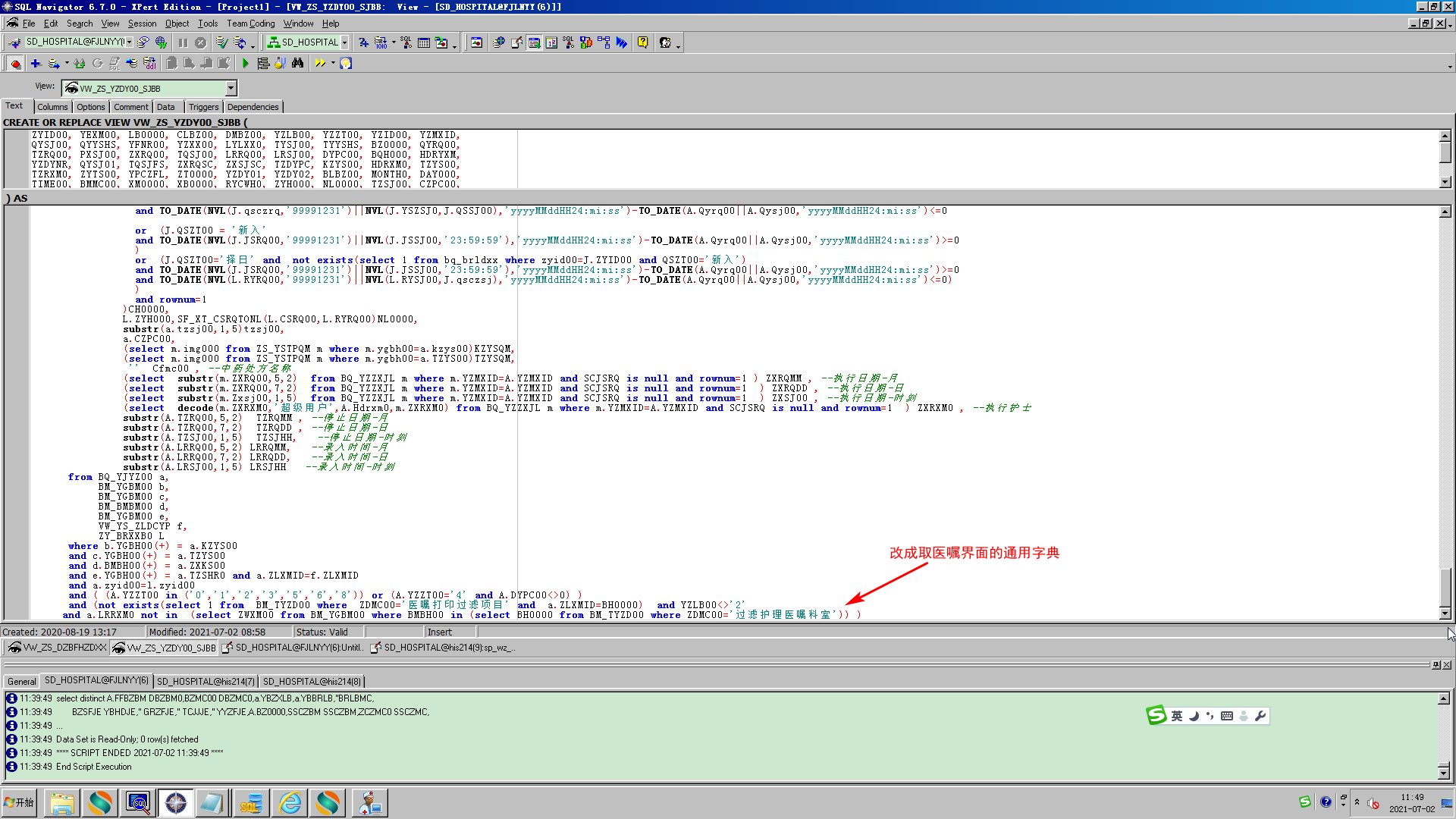Viewport: 1456px width, 819px height.
Task: Expand the VW_ZS_YZDY00_SJBB view selector
Action: [x=231, y=89]
